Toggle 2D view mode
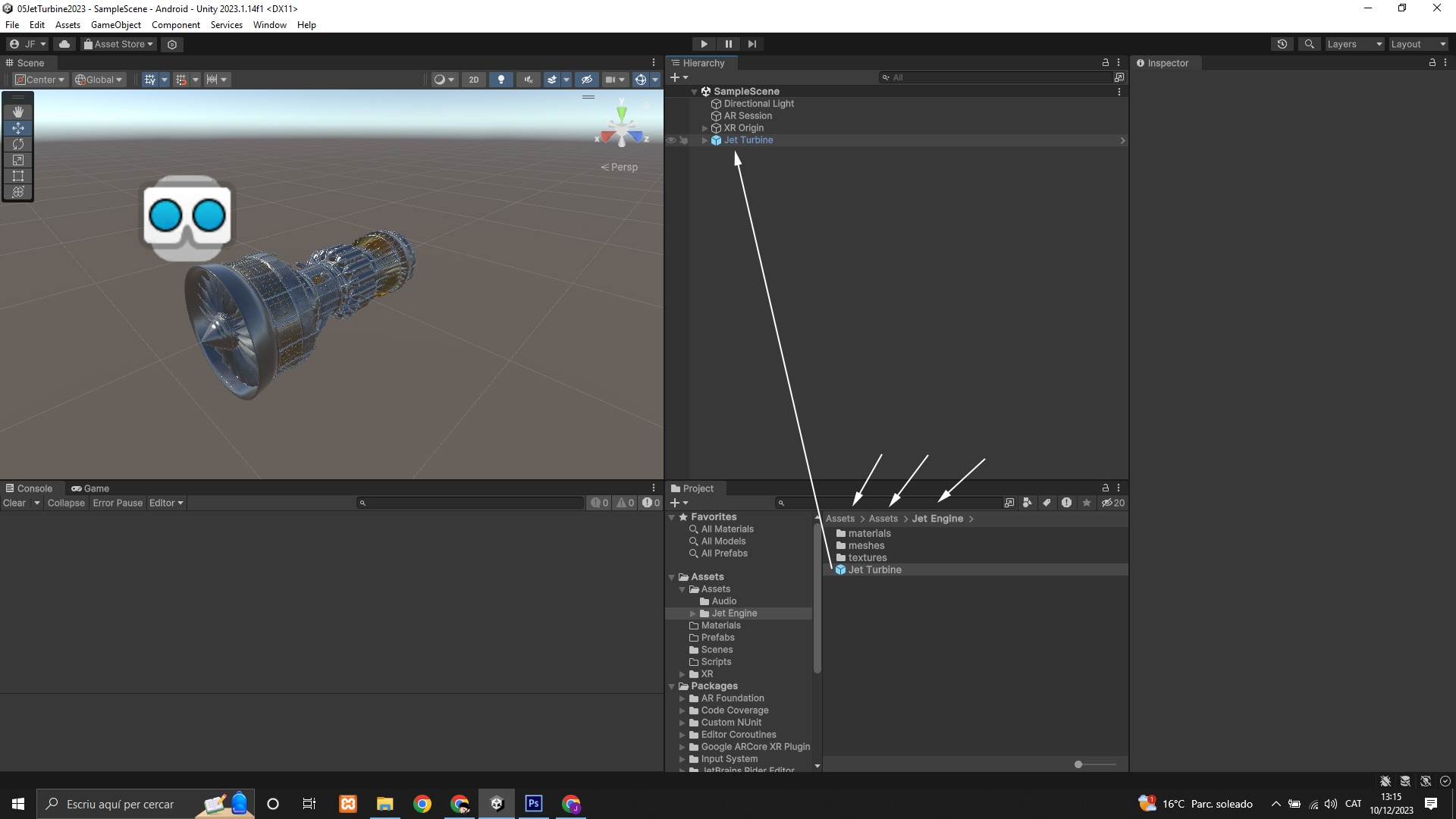Screen dimensions: 1456x819 474,80
